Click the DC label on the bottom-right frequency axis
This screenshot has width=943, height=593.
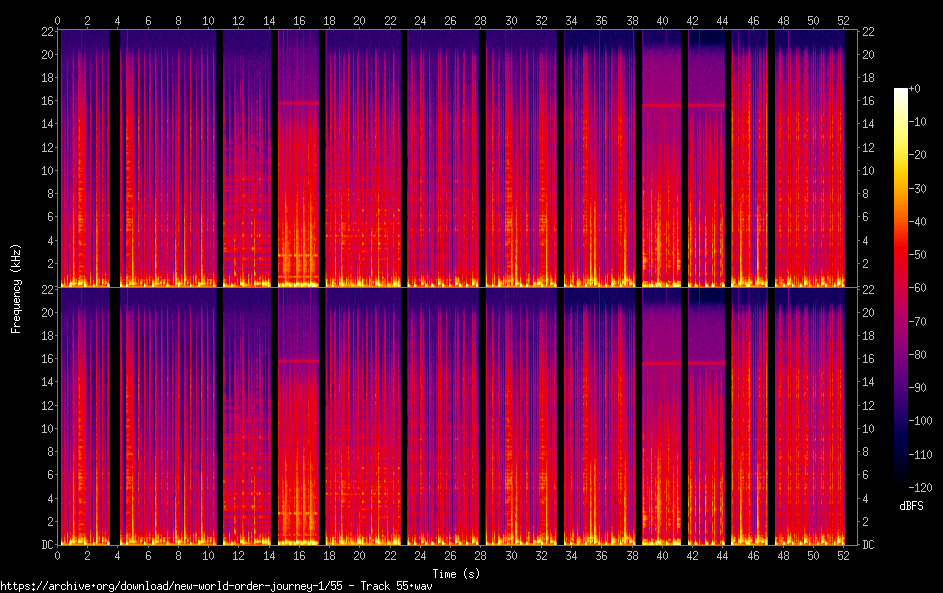point(868,545)
